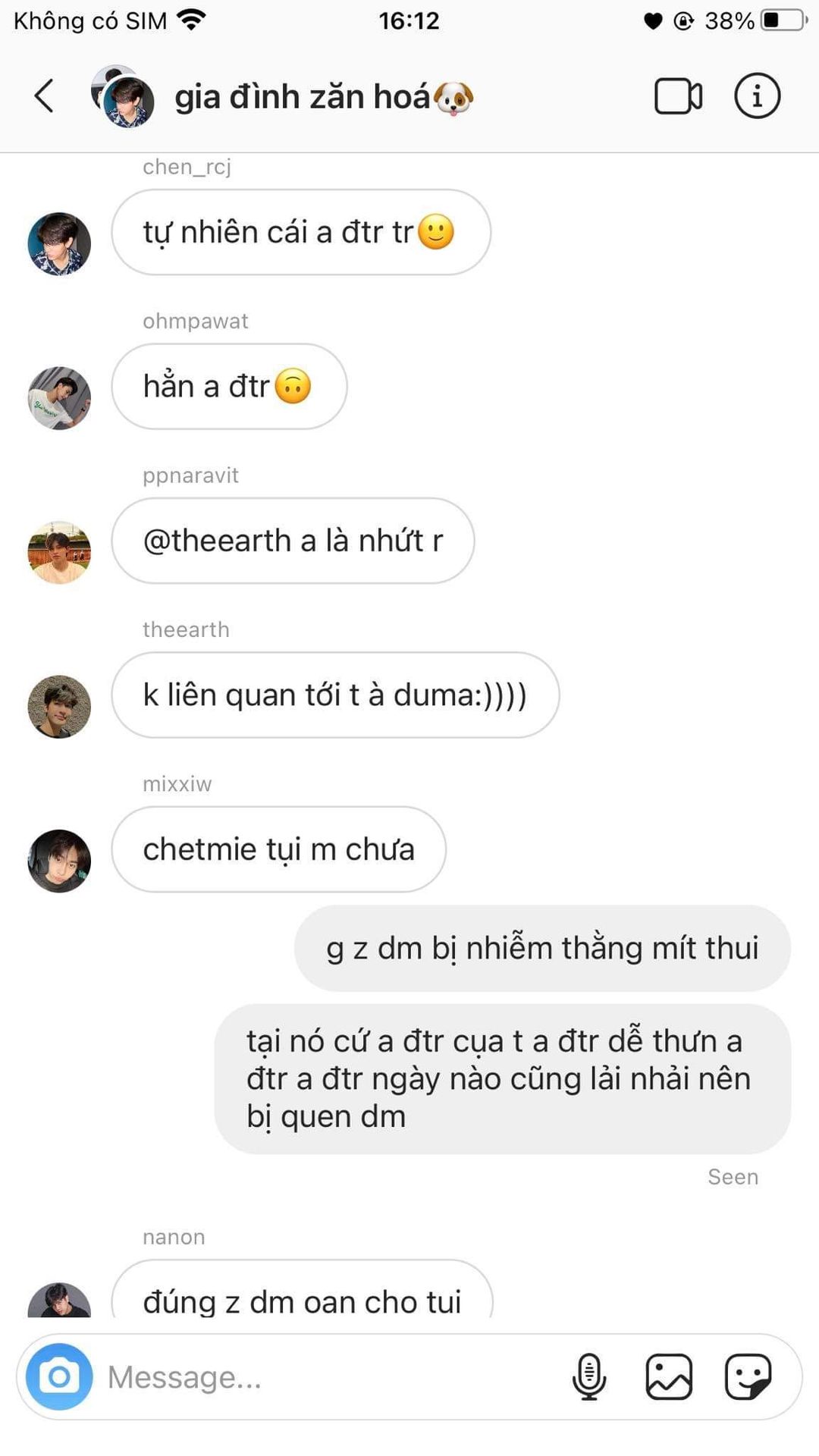Start a video call
The width and height of the screenshot is (819, 1456).
tap(678, 96)
